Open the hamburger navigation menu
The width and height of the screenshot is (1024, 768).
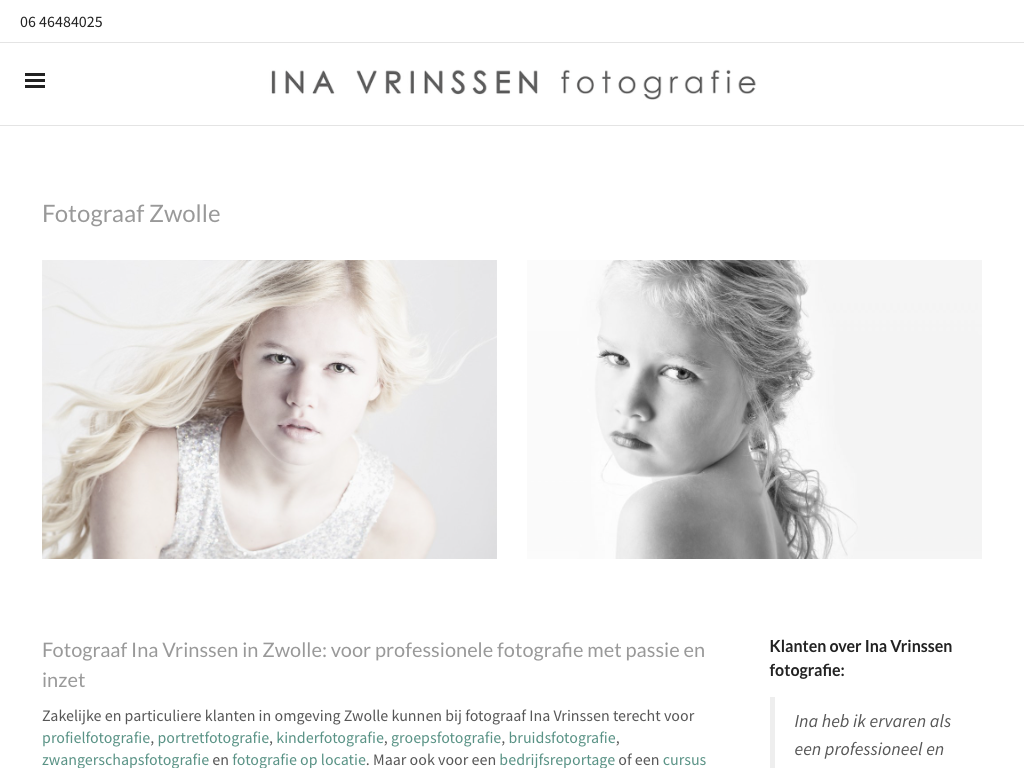[x=35, y=80]
